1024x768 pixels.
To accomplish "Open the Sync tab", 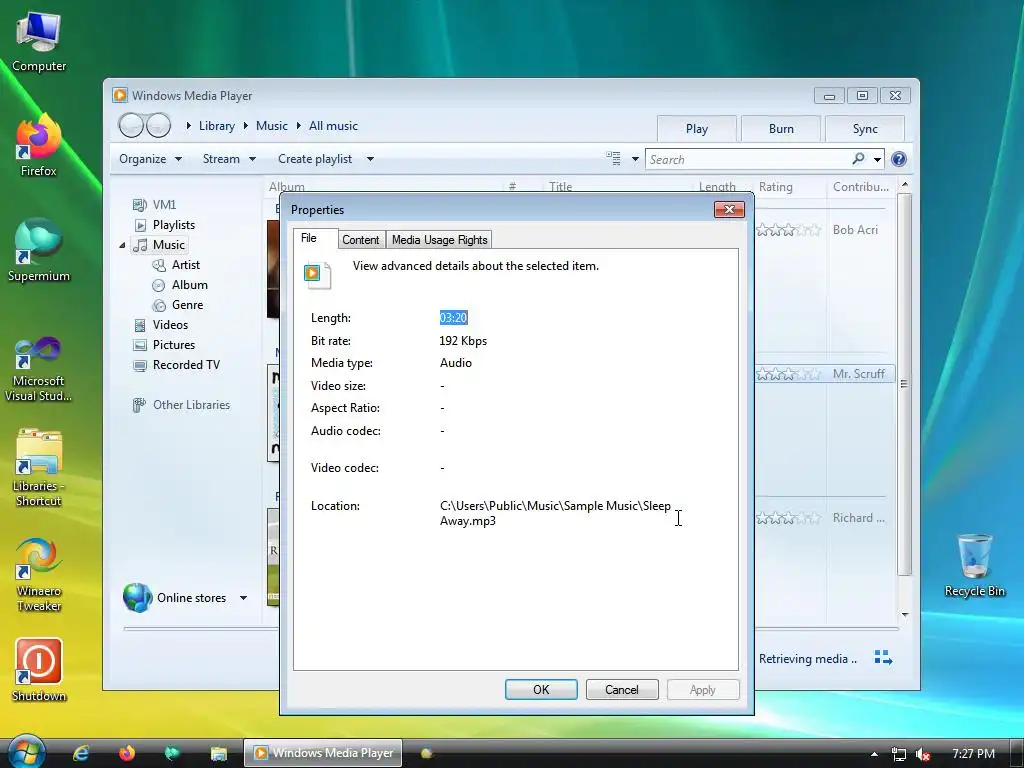I will tap(865, 129).
